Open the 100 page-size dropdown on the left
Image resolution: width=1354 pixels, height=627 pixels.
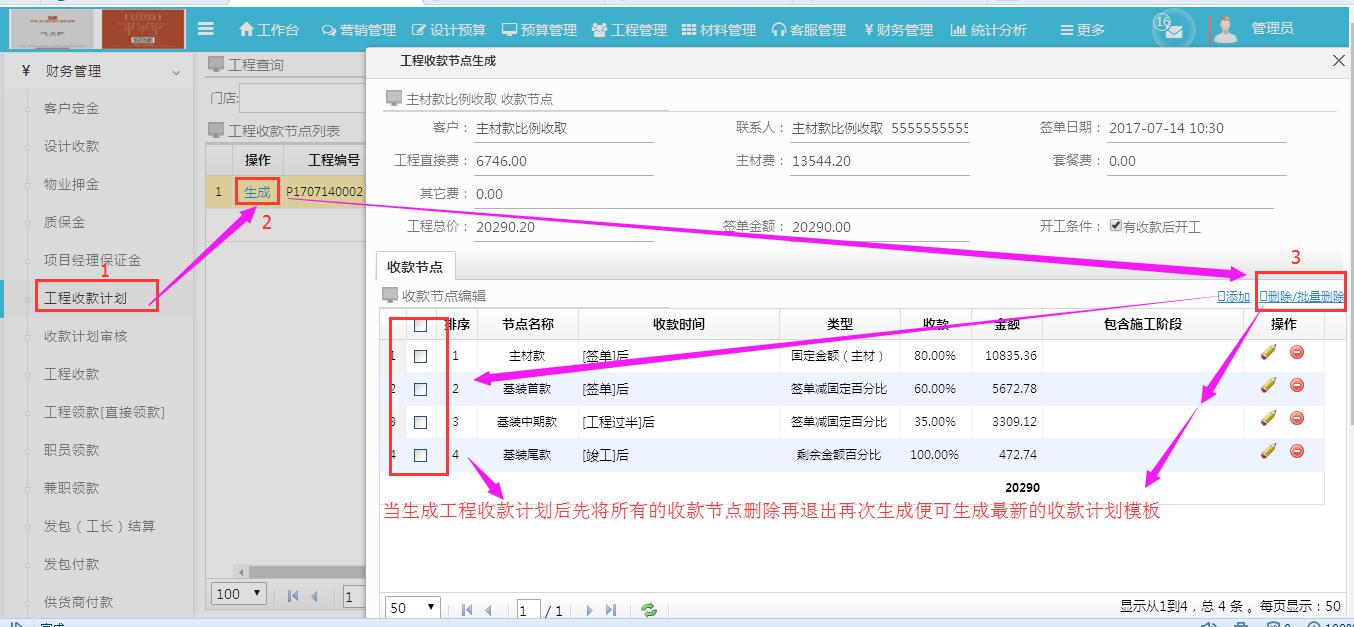(236, 594)
